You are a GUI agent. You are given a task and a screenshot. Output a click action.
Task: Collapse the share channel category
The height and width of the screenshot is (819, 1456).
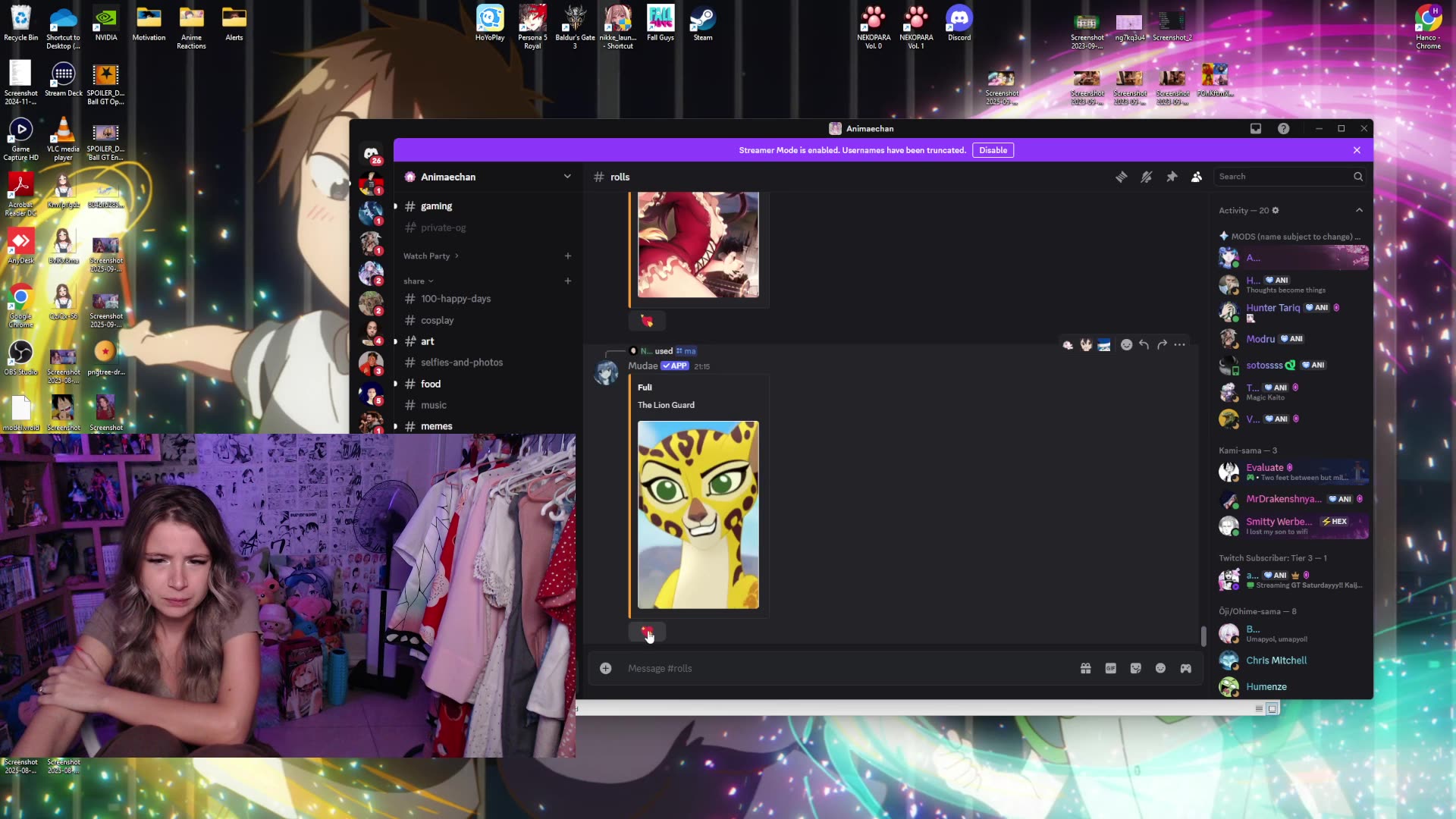418,281
